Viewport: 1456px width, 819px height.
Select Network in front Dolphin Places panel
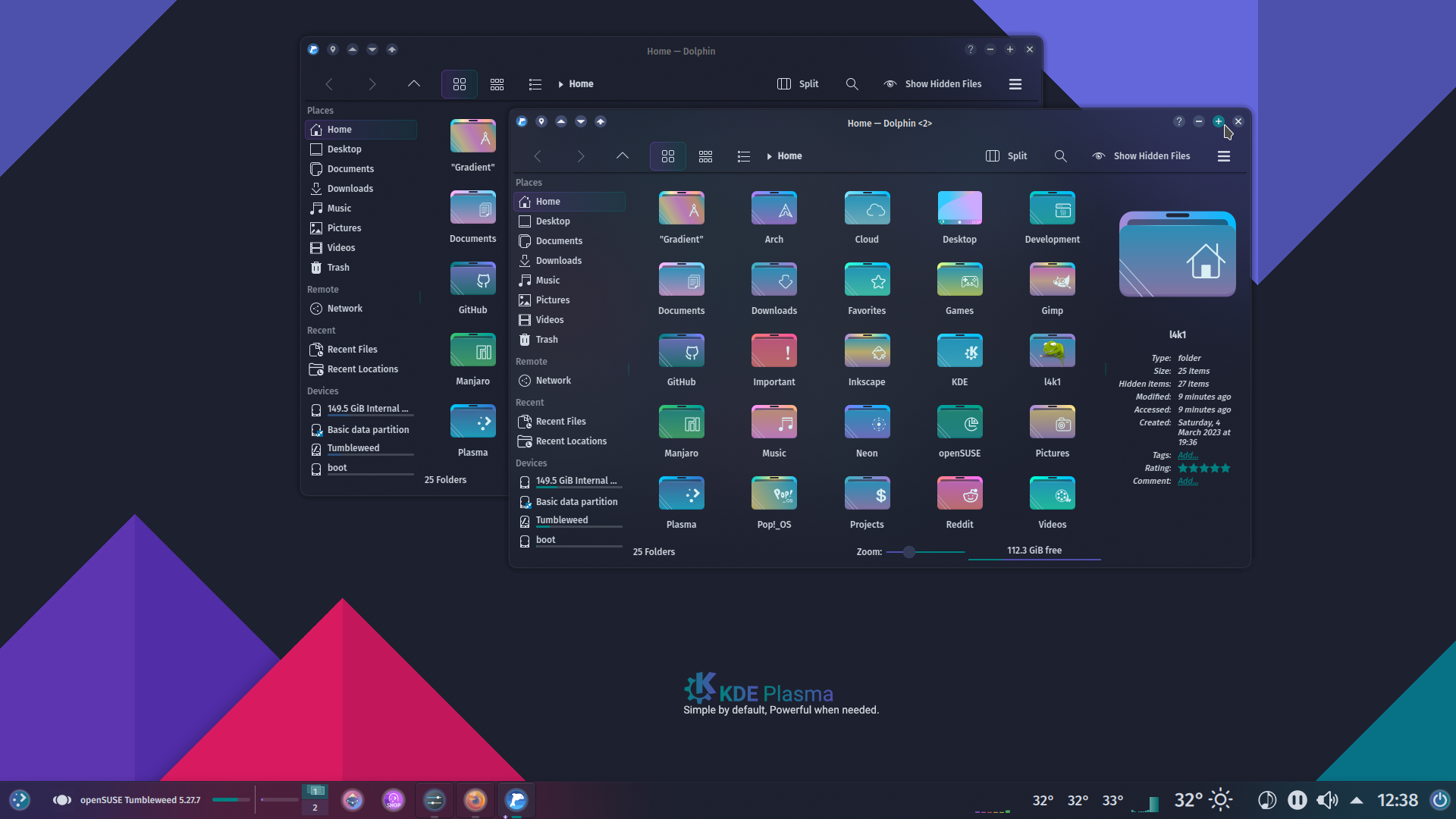570,381
